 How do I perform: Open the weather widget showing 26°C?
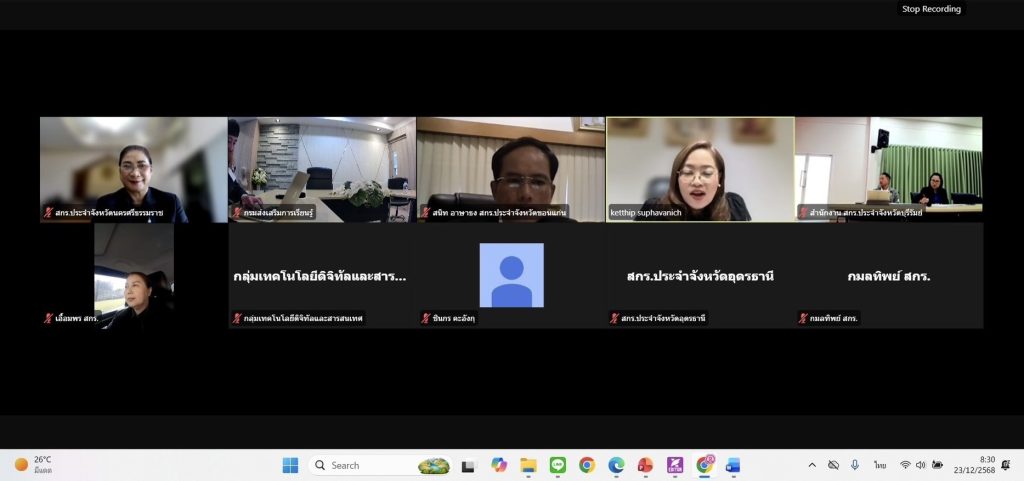(x=35, y=465)
